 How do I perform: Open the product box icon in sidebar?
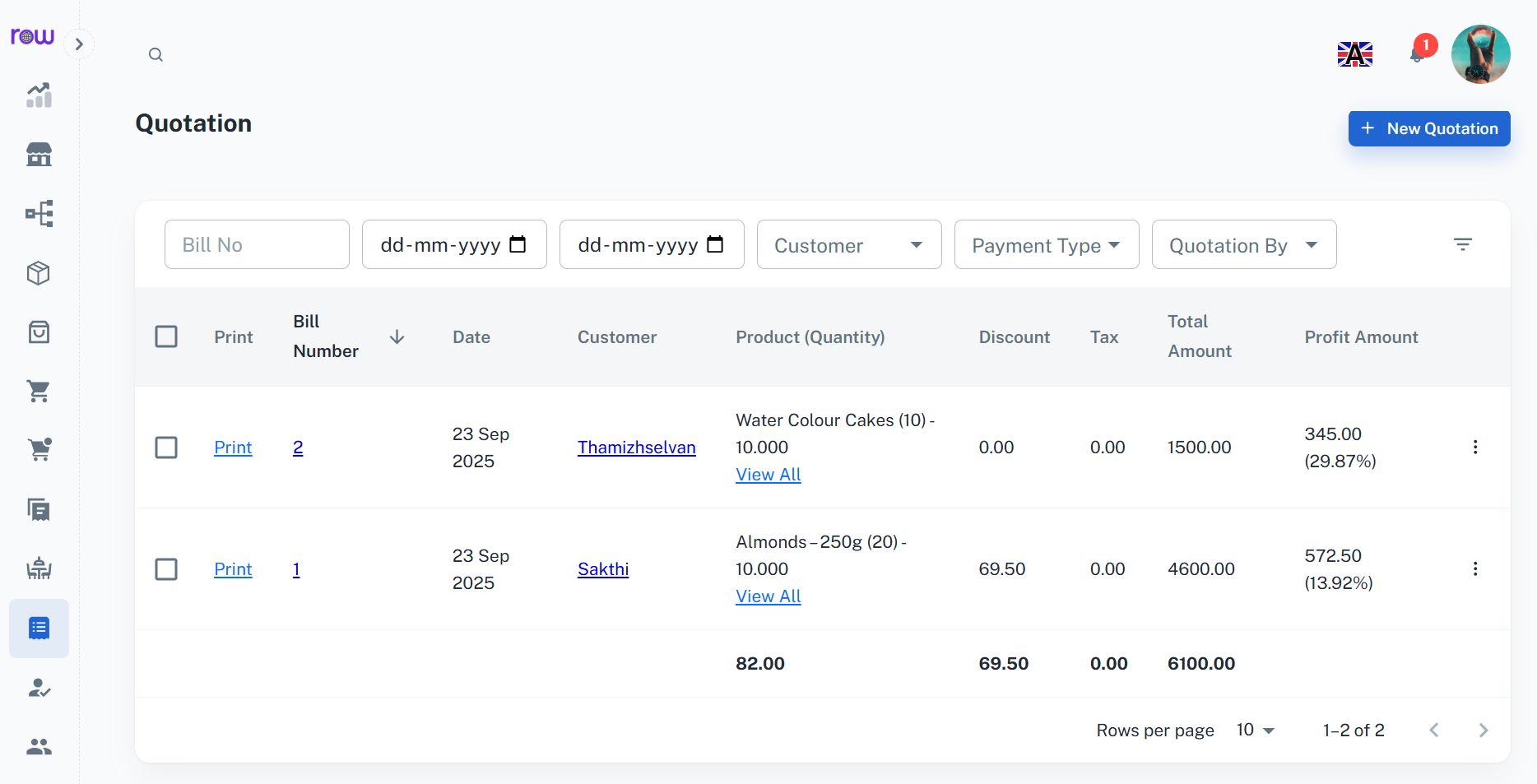pyautogui.click(x=39, y=273)
